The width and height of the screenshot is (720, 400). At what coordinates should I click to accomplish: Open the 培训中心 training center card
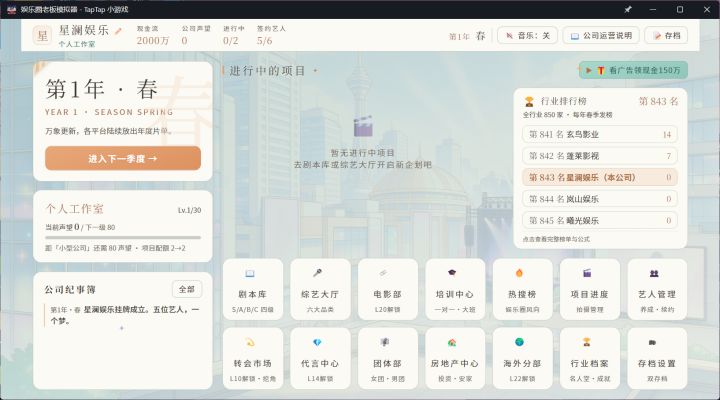455,289
